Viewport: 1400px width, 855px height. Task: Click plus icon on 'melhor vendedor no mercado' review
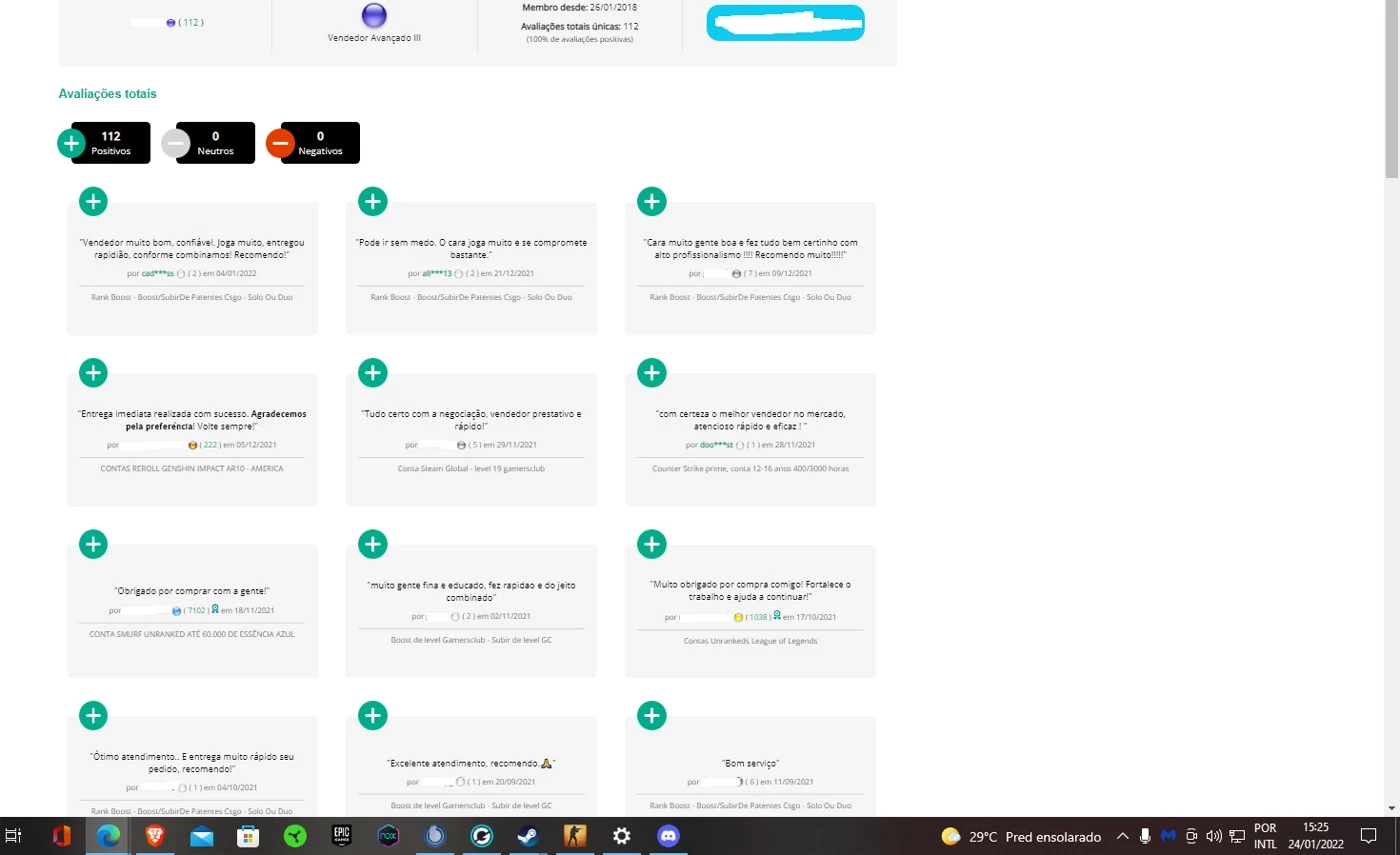pyautogui.click(x=651, y=373)
